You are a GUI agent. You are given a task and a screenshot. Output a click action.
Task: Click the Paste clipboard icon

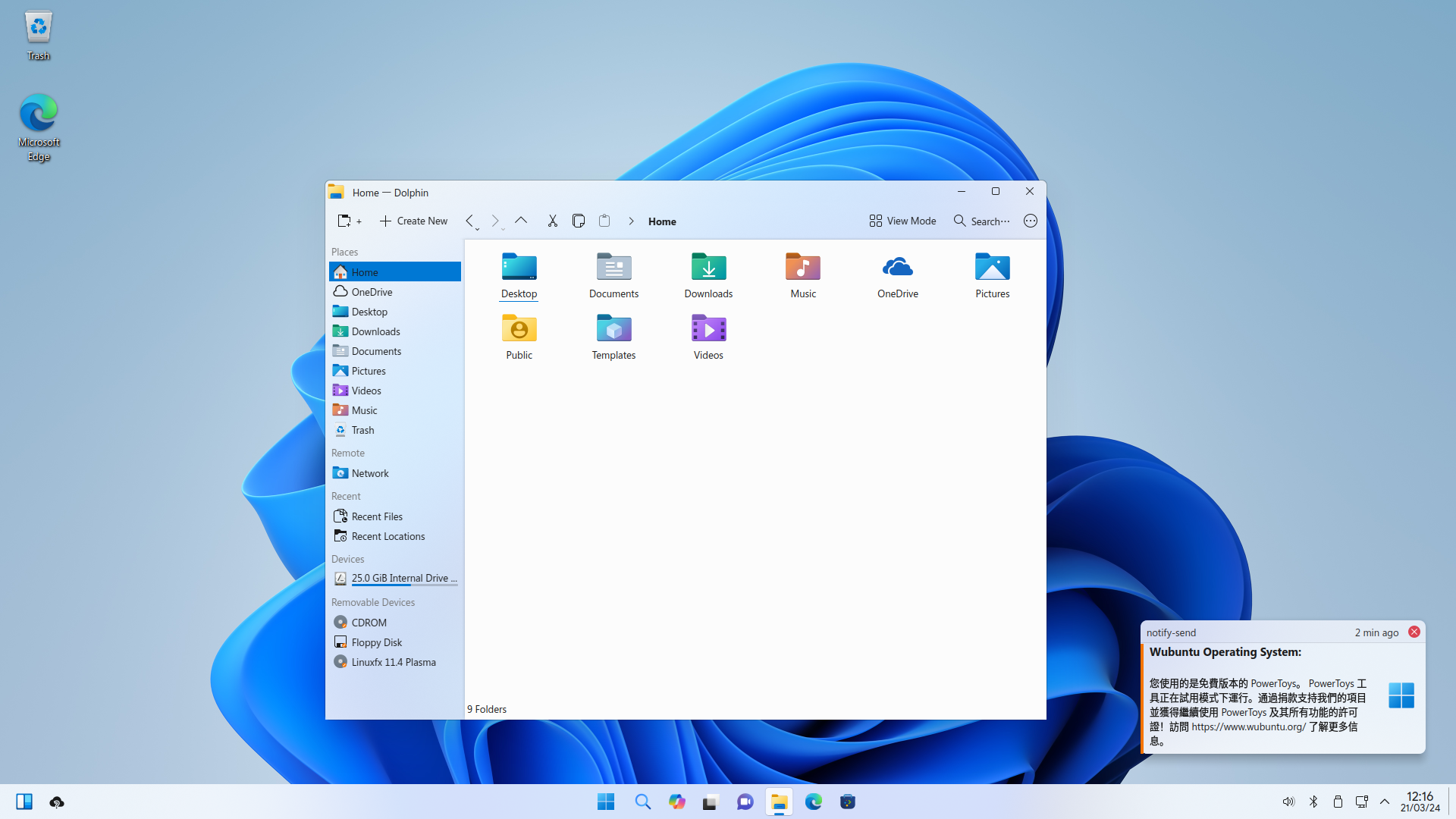tap(604, 221)
